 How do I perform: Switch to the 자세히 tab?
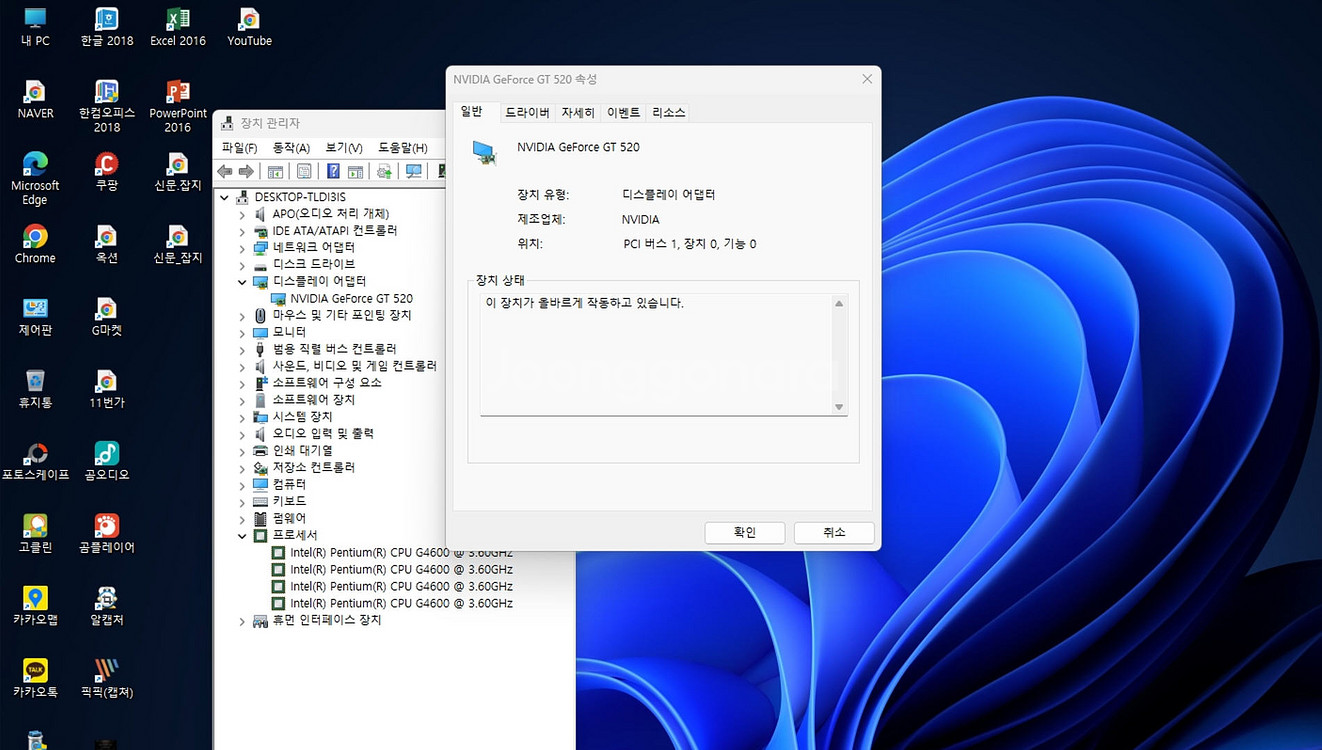(578, 113)
